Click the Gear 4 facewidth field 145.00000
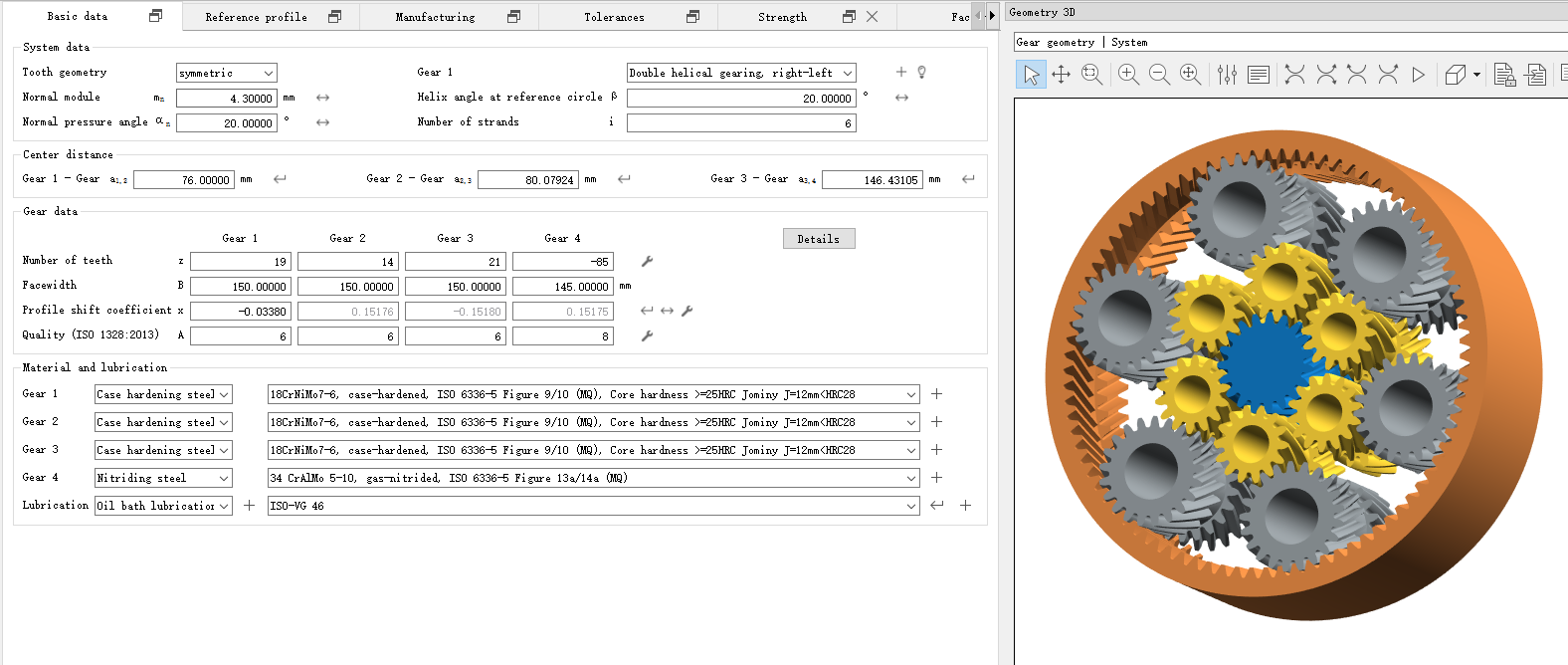Image resolution: width=1568 pixels, height=665 pixels. (563, 287)
